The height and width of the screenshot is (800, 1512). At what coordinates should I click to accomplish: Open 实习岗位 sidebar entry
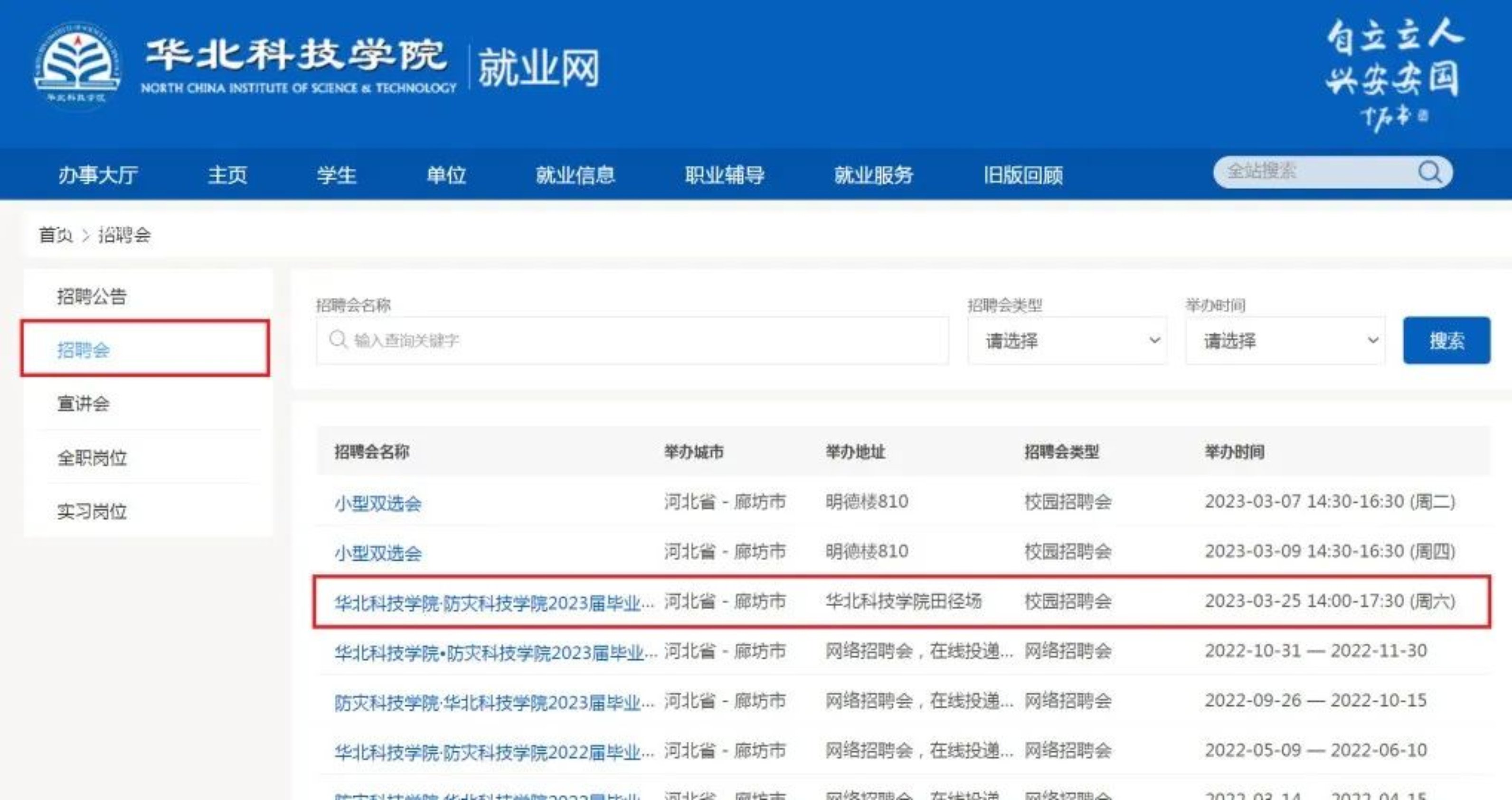92,511
